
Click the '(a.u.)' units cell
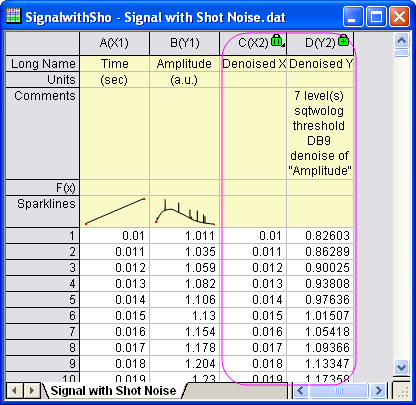point(185,80)
